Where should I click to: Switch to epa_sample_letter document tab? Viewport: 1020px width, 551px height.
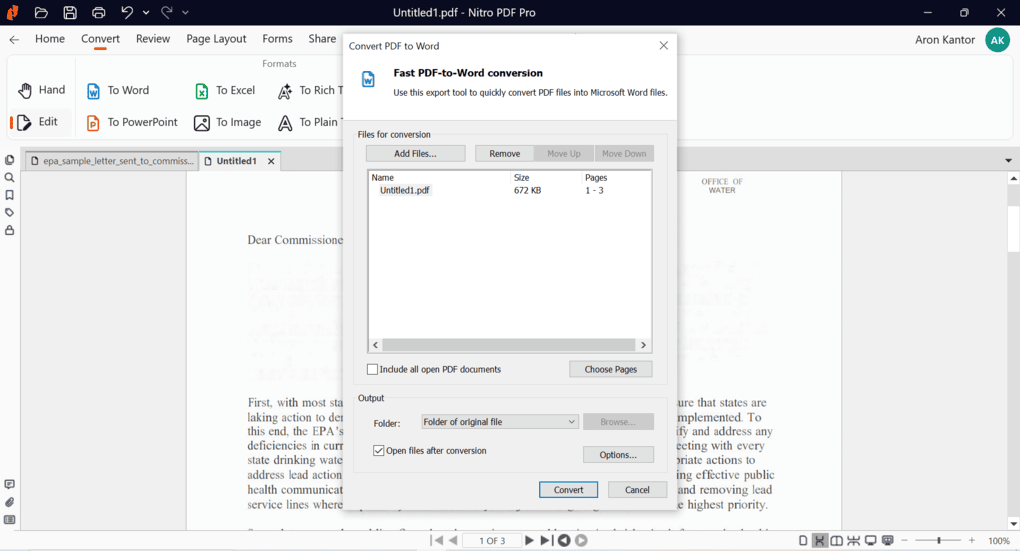click(x=113, y=161)
